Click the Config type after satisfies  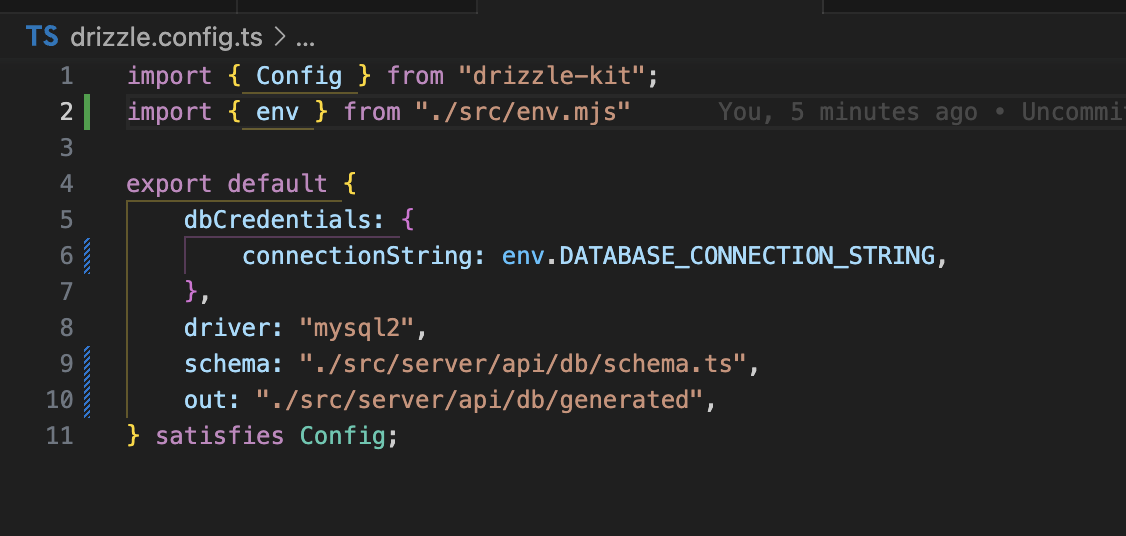pyautogui.click(x=342, y=436)
